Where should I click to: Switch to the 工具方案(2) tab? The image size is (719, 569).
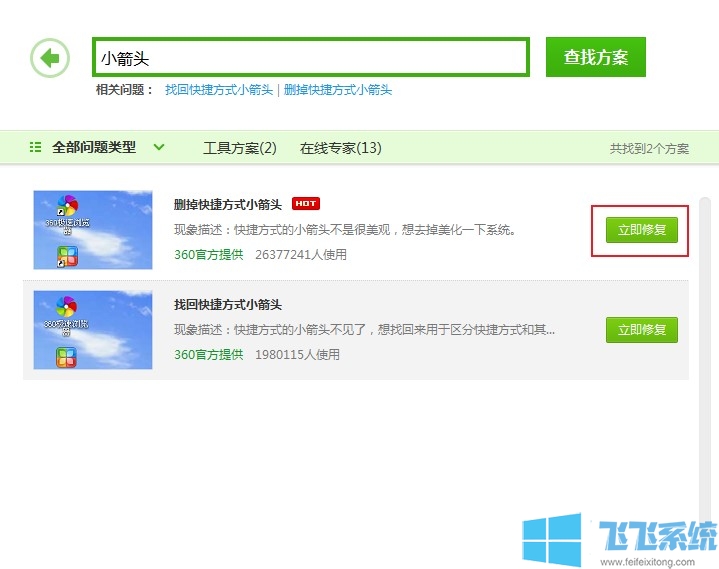(x=240, y=148)
